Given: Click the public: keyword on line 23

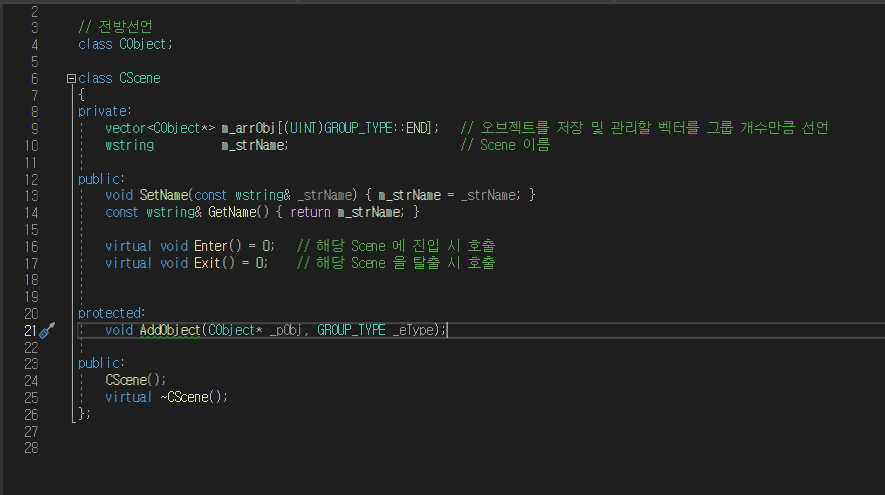Looking at the screenshot, I should [102, 363].
